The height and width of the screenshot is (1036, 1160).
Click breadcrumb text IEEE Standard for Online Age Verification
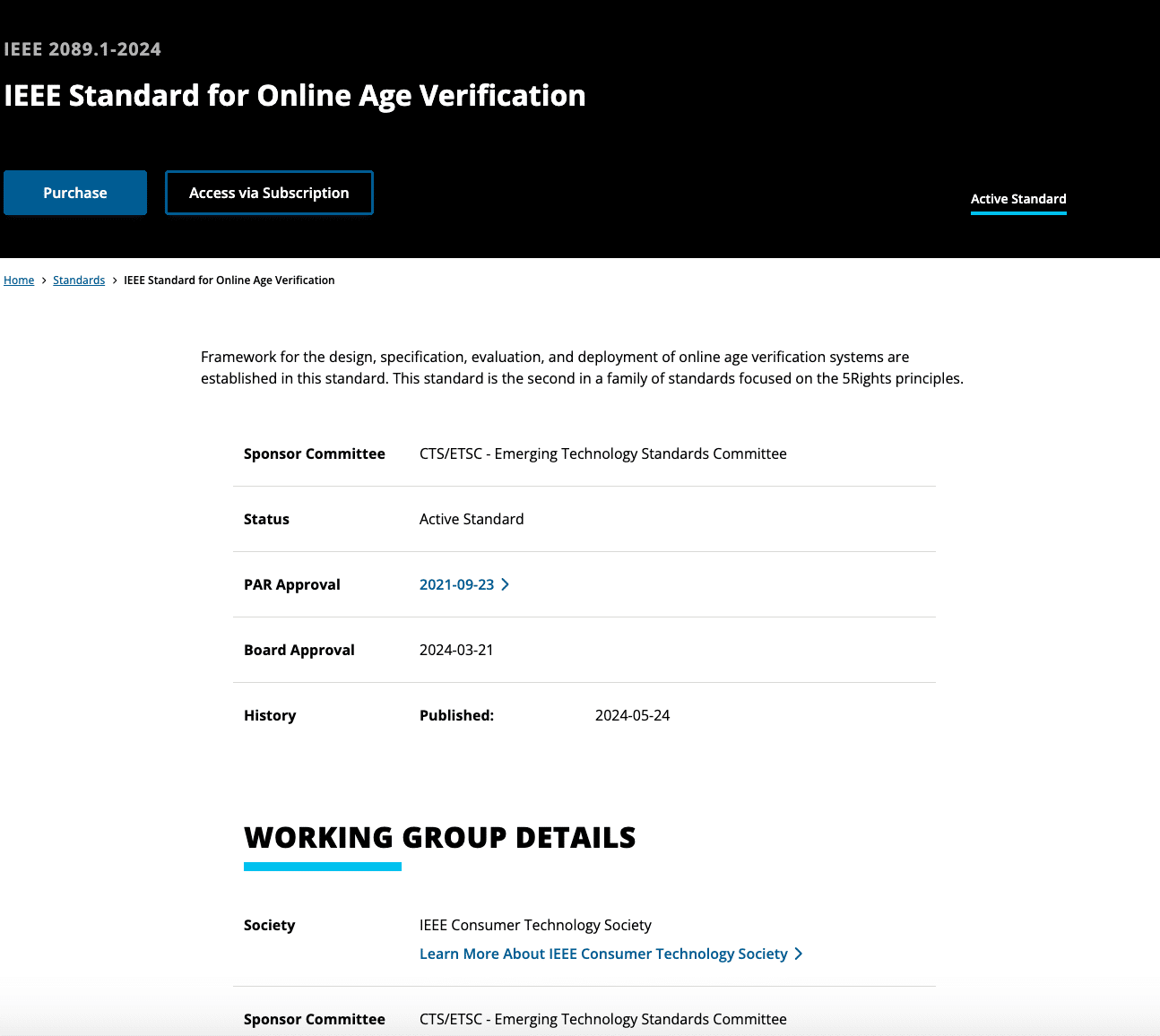pyautogui.click(x=229, y=281)
